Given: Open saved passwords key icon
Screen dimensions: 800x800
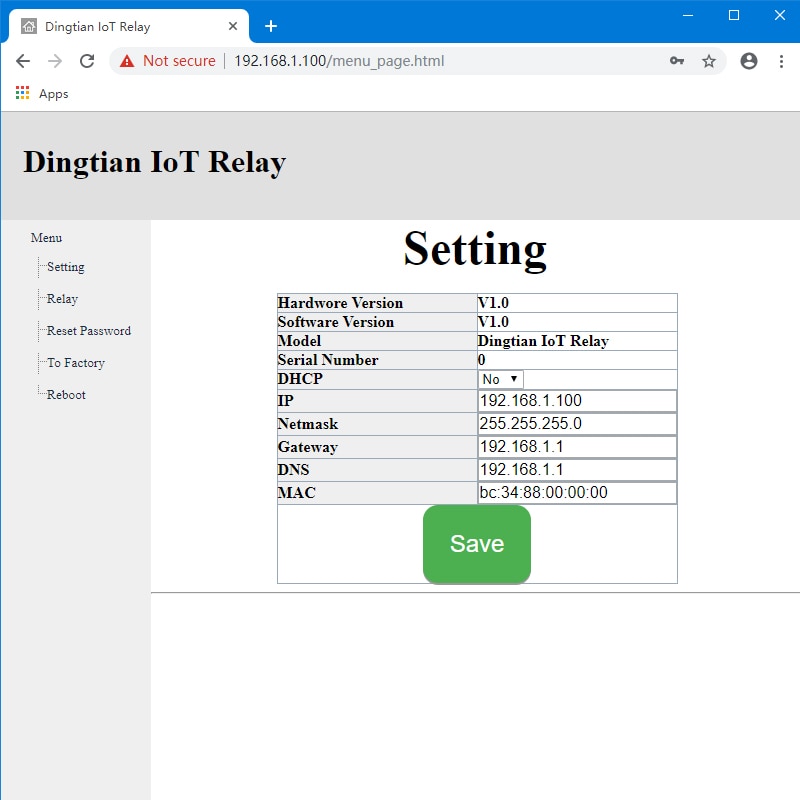Looking at the screenshot, I should 677,61.
